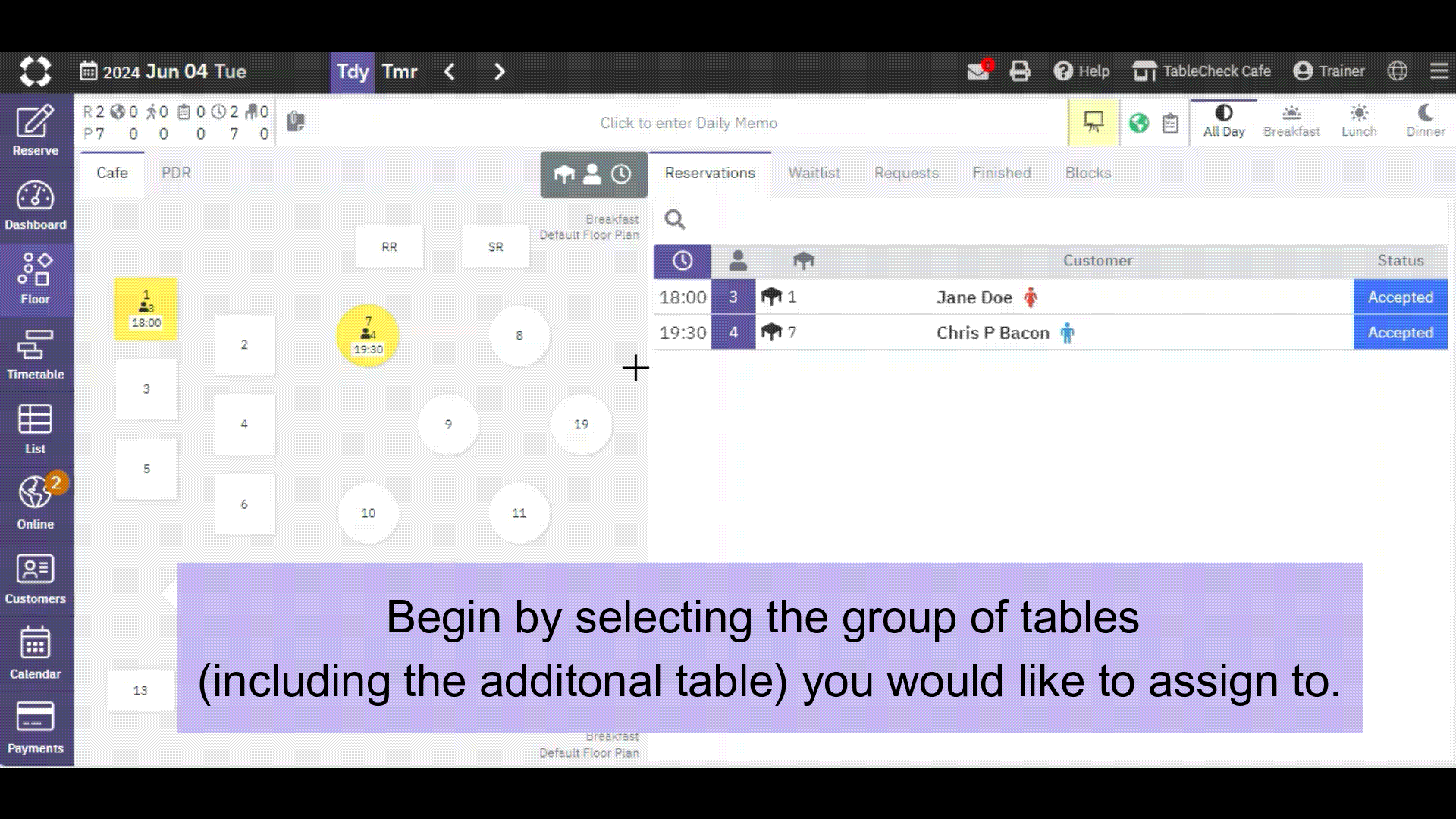Viewport: 1456px width, 819px height.
Task: Open the List view
Action: point(36,429)
